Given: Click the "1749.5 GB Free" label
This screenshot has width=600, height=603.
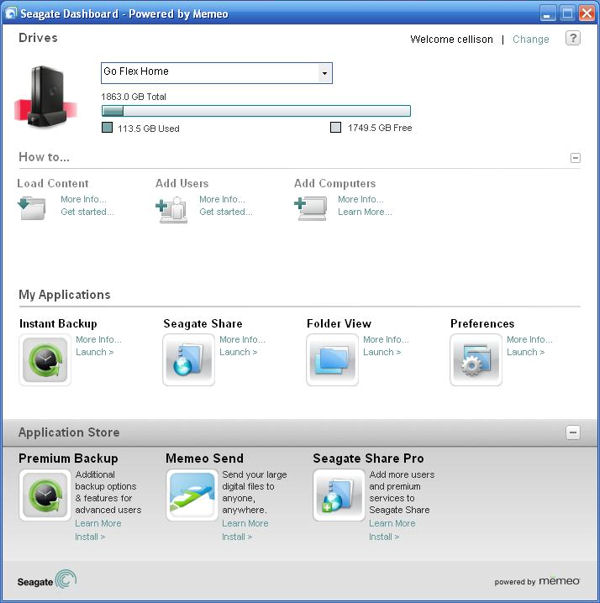Looking at the screenshot, I should click(x=380, y=128).
